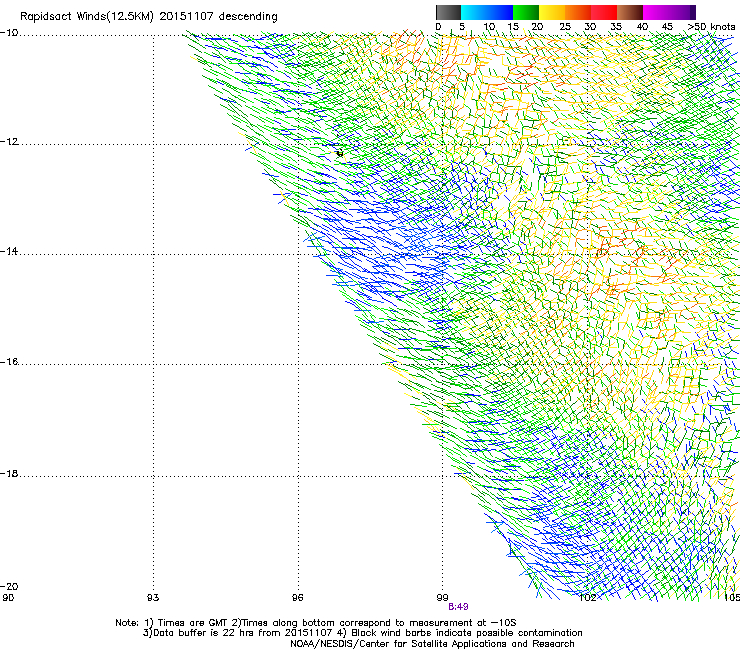Click the -10 latitude axis label

pos(9,33)
